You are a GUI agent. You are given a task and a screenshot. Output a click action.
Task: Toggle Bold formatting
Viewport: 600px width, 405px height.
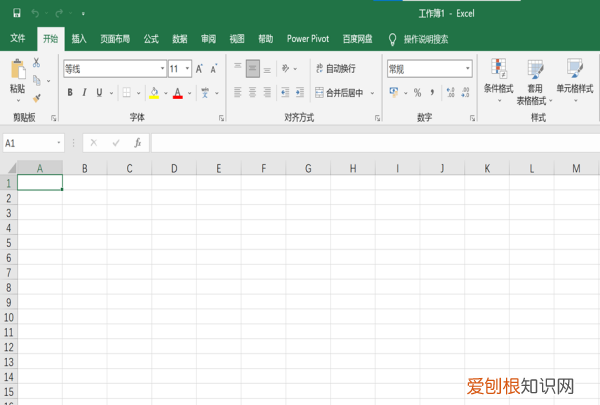70,92
